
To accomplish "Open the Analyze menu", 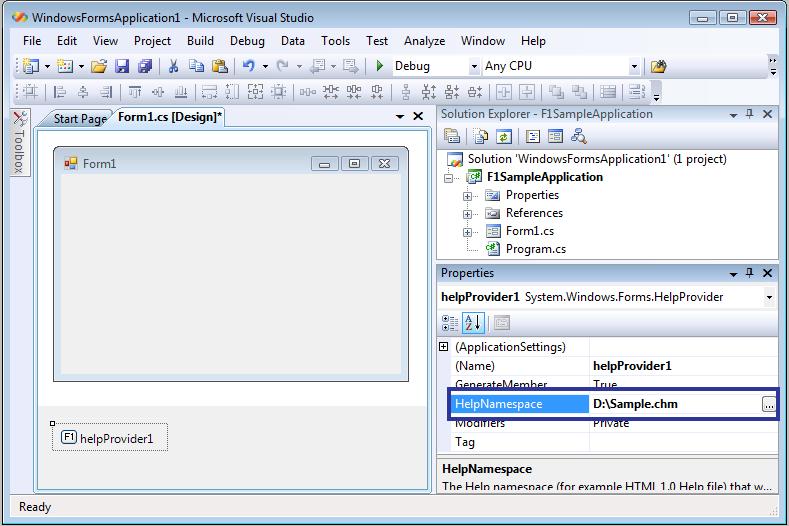I will (x=424, y=41).
